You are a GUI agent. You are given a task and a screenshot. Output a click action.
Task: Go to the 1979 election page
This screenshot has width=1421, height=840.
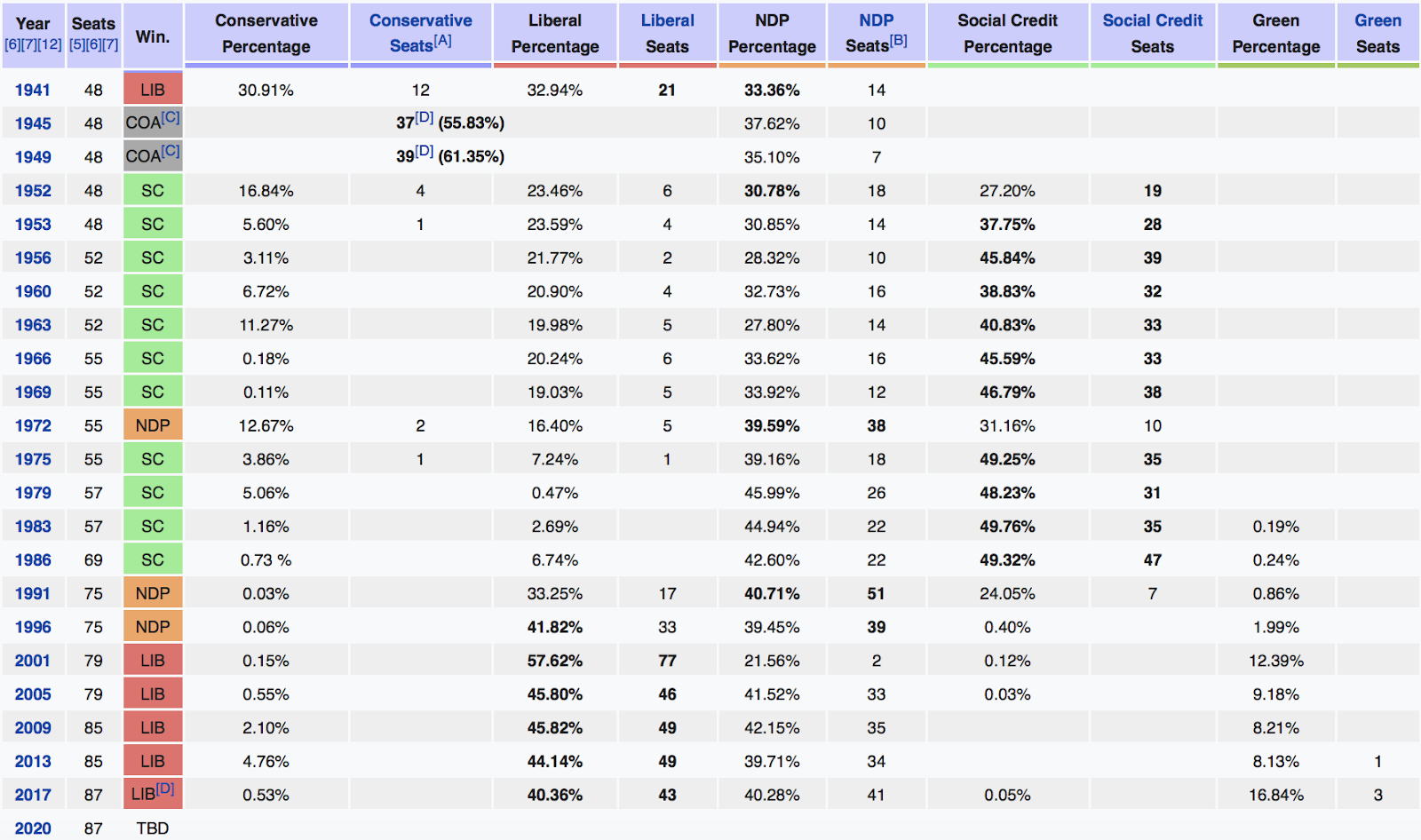coord(33,493)
